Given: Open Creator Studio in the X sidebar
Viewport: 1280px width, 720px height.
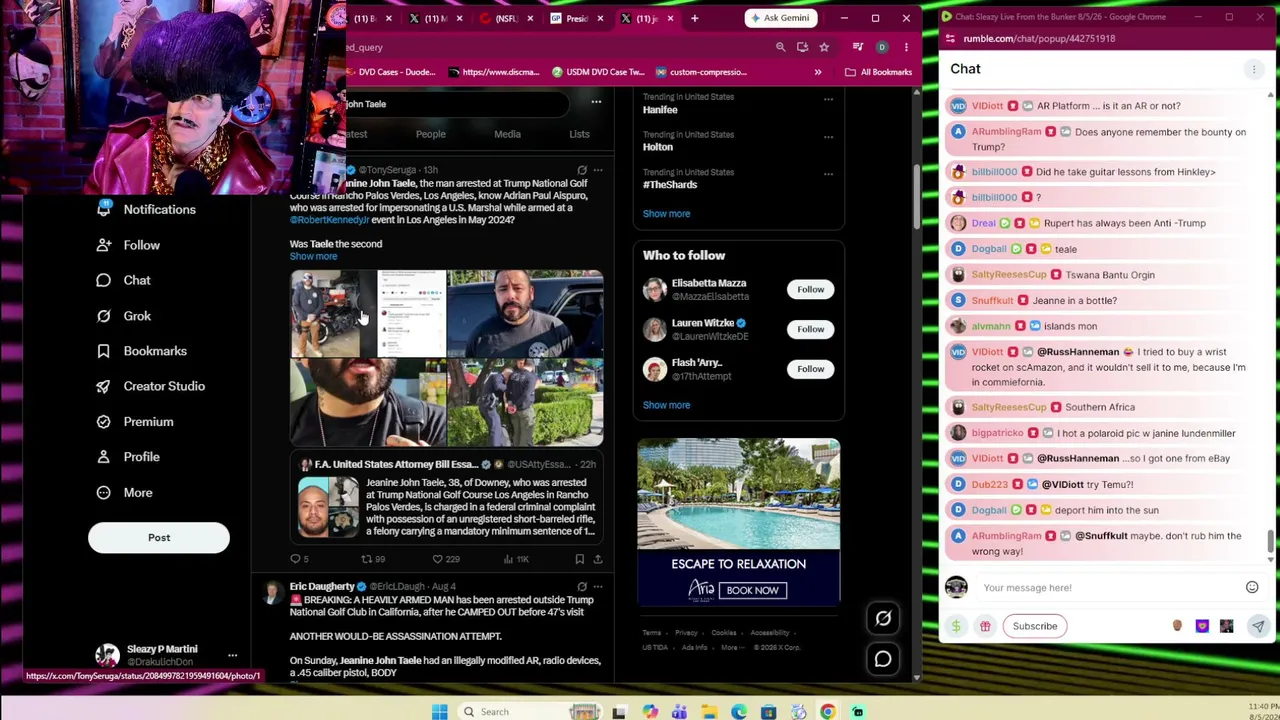Looking at the screenshot, I should click(x=150, y=386).
